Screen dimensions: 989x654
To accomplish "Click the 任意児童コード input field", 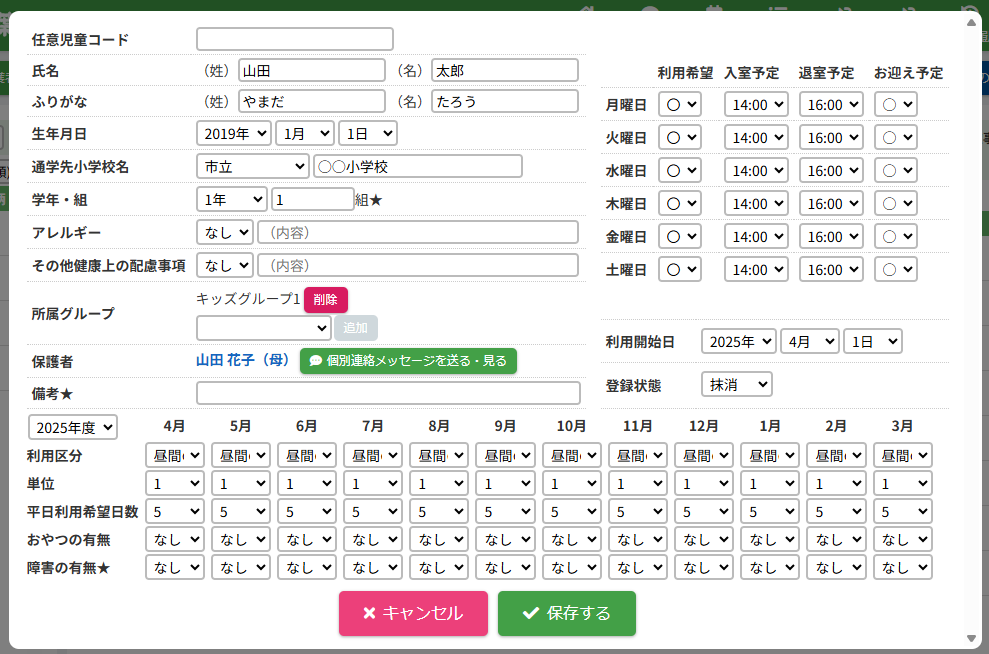I will click(x=295, y=39).
